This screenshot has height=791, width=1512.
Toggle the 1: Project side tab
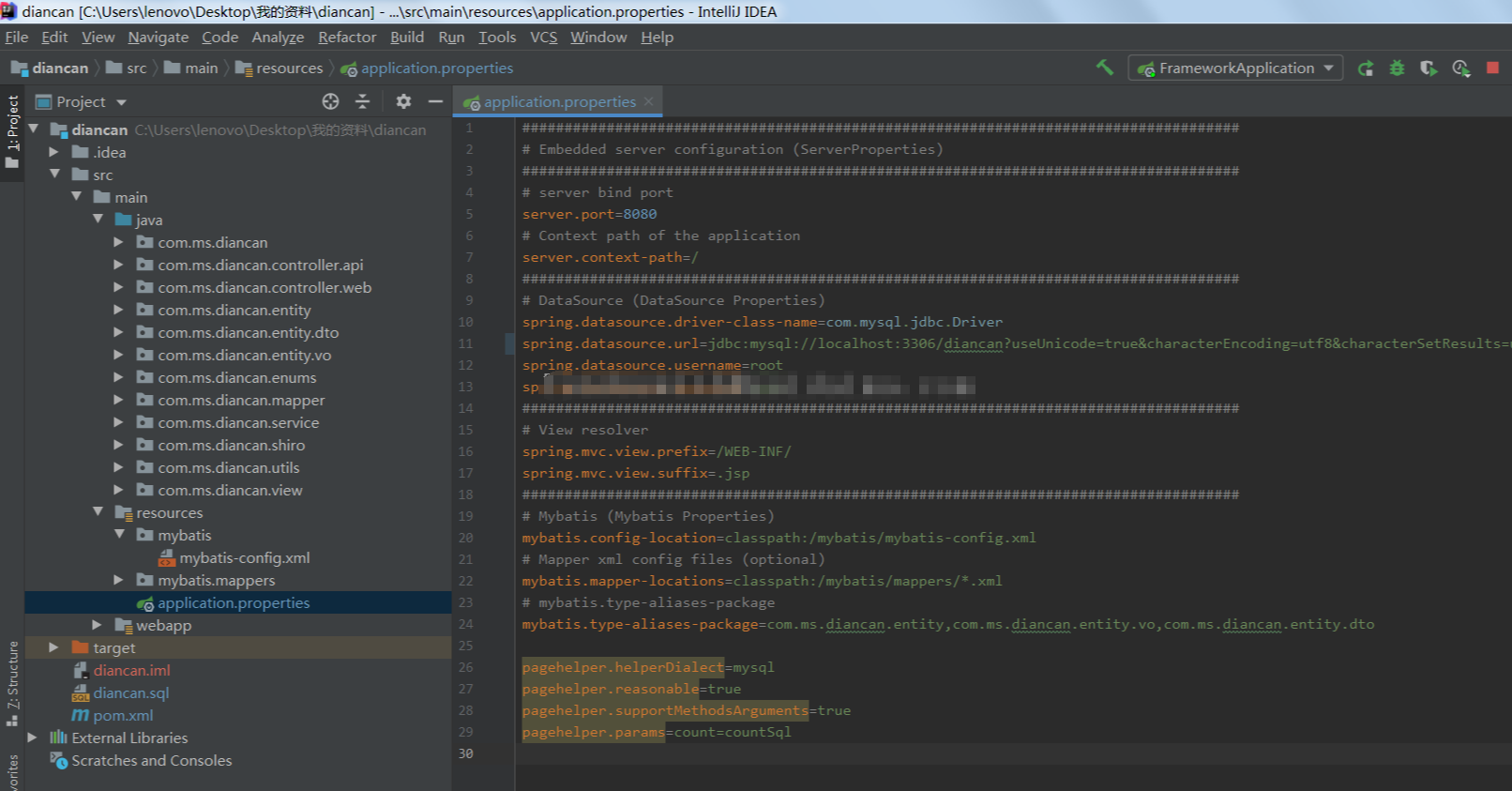tap(12, 131)
